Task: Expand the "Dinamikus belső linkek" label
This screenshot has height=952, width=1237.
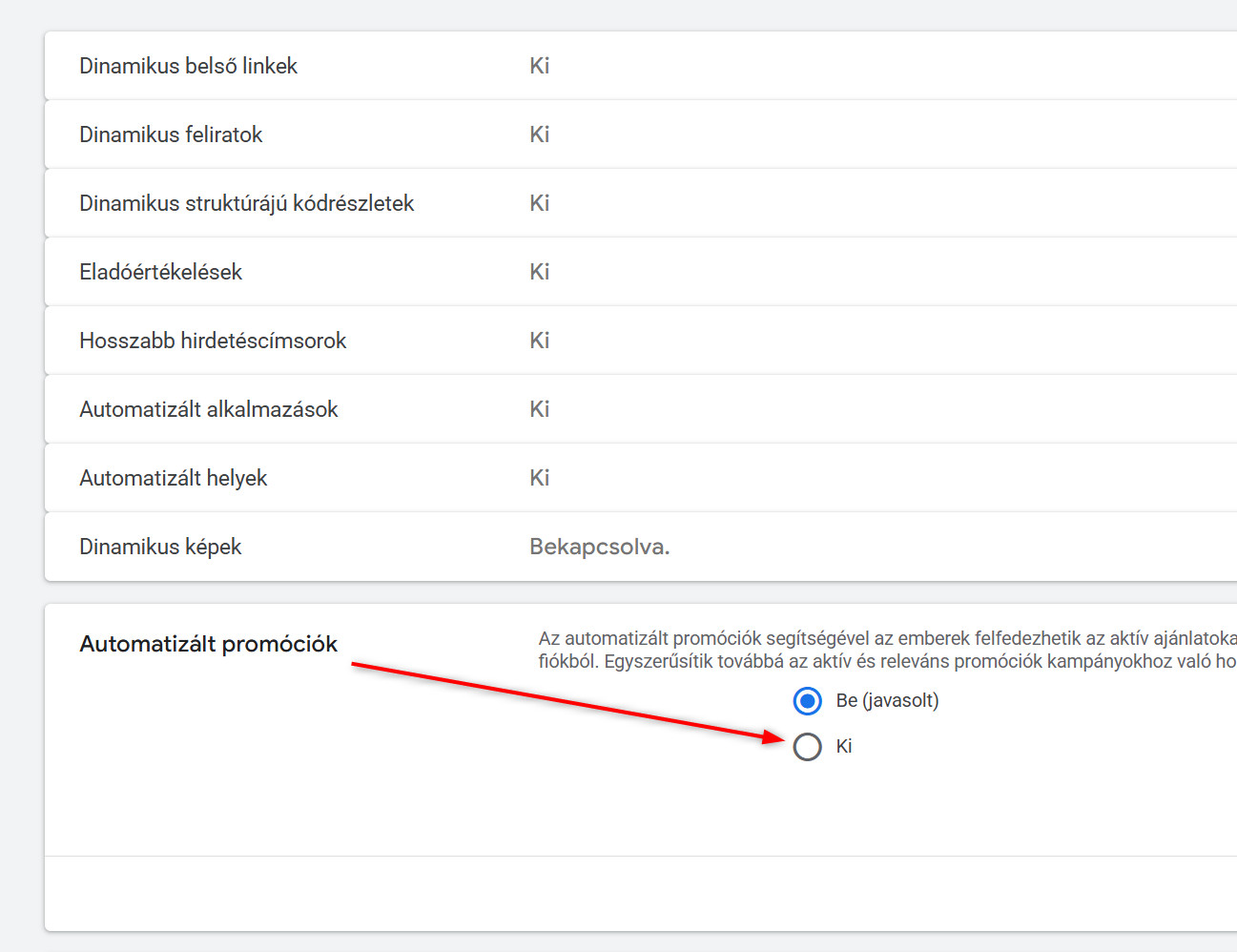Action: click(x=189, y=66)
